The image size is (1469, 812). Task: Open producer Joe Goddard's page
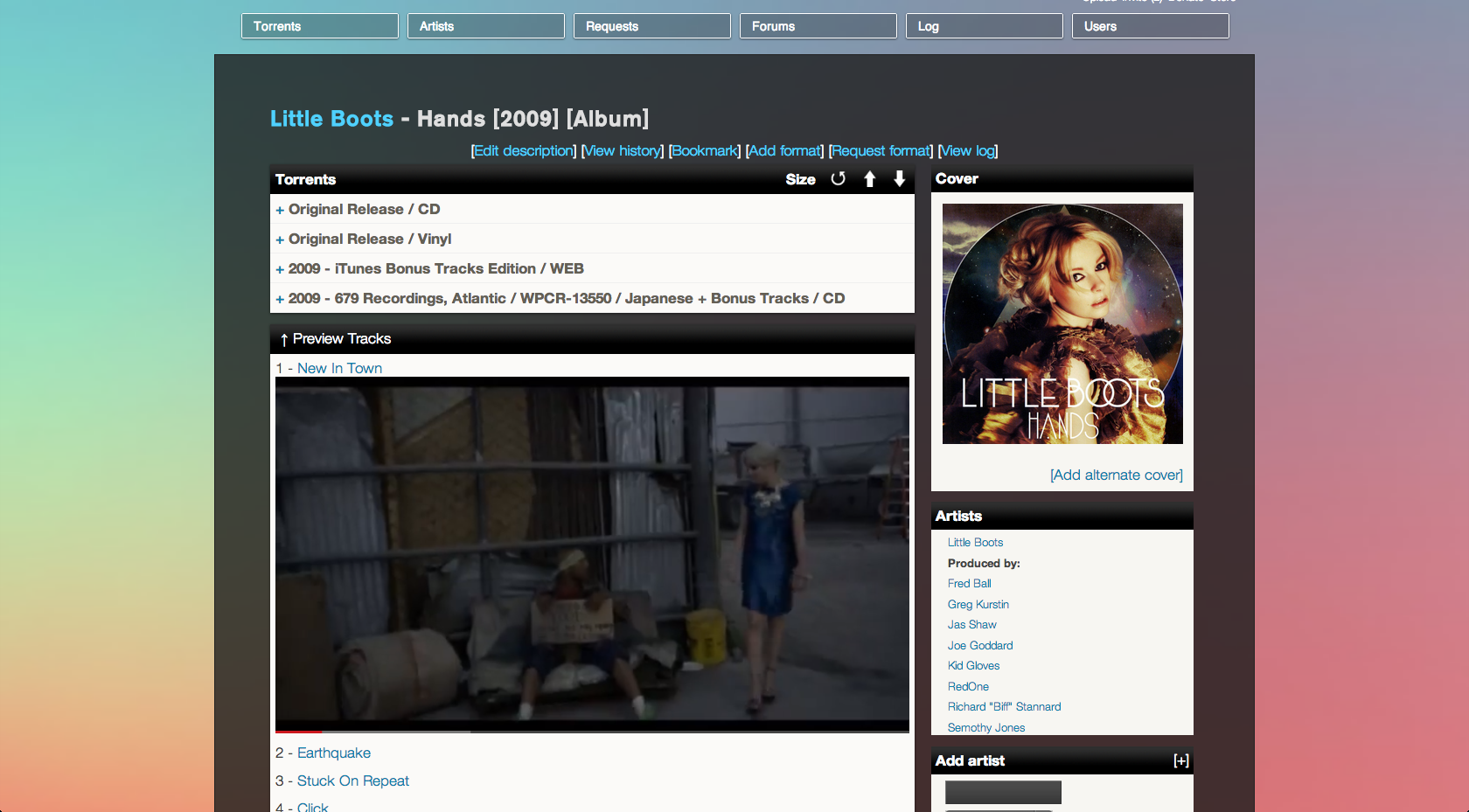pyautogui.click(x=980, y=646)
